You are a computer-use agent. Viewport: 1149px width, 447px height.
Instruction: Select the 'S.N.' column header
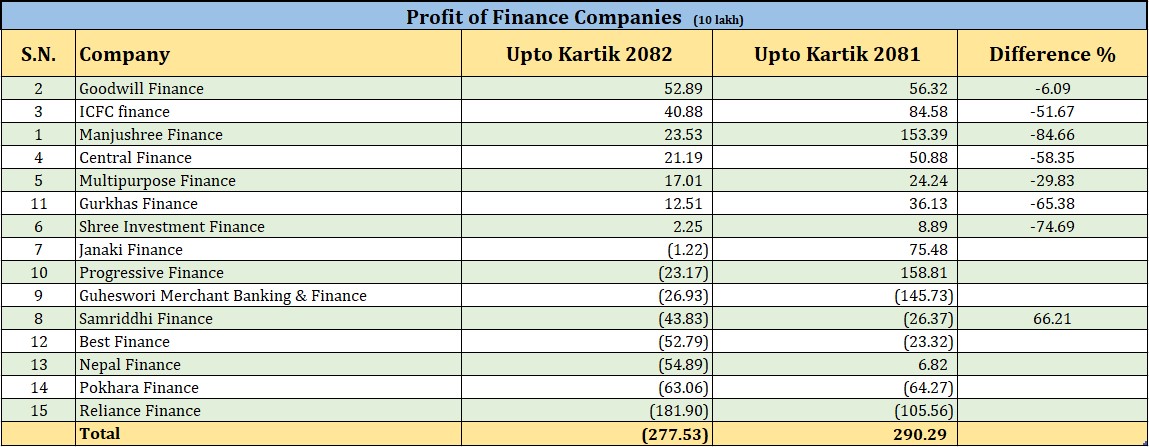click(x=38, y=54)
